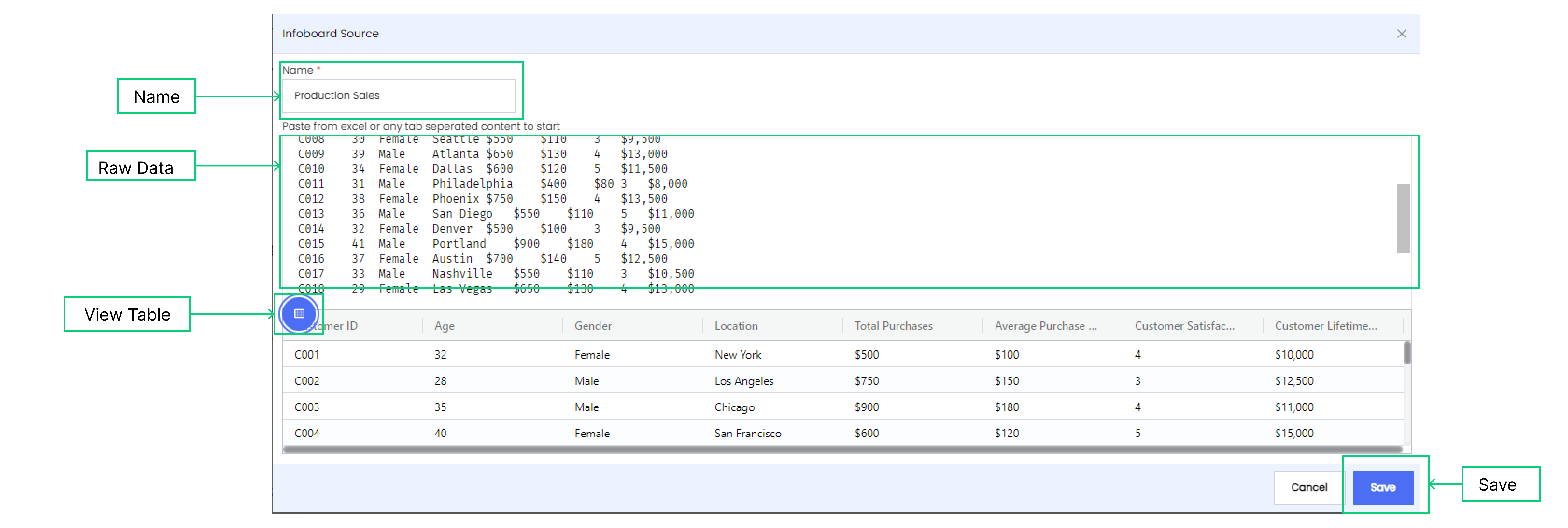Viewport: 1568px width, 528px height.
Task: Close the Infoboard Source dialog
Action: [x=1401, y=33]
